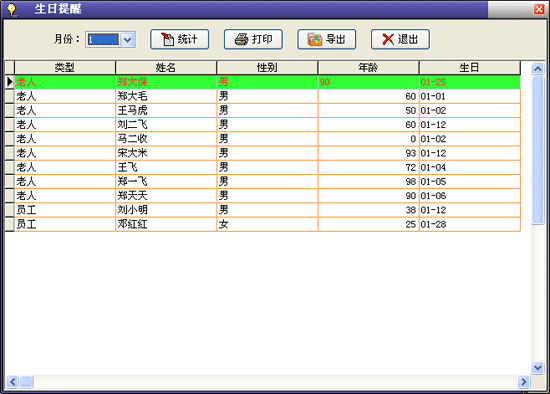This screenshot has height=394, width=550.
Task: Select name cell 马二收
Action: 166,139
